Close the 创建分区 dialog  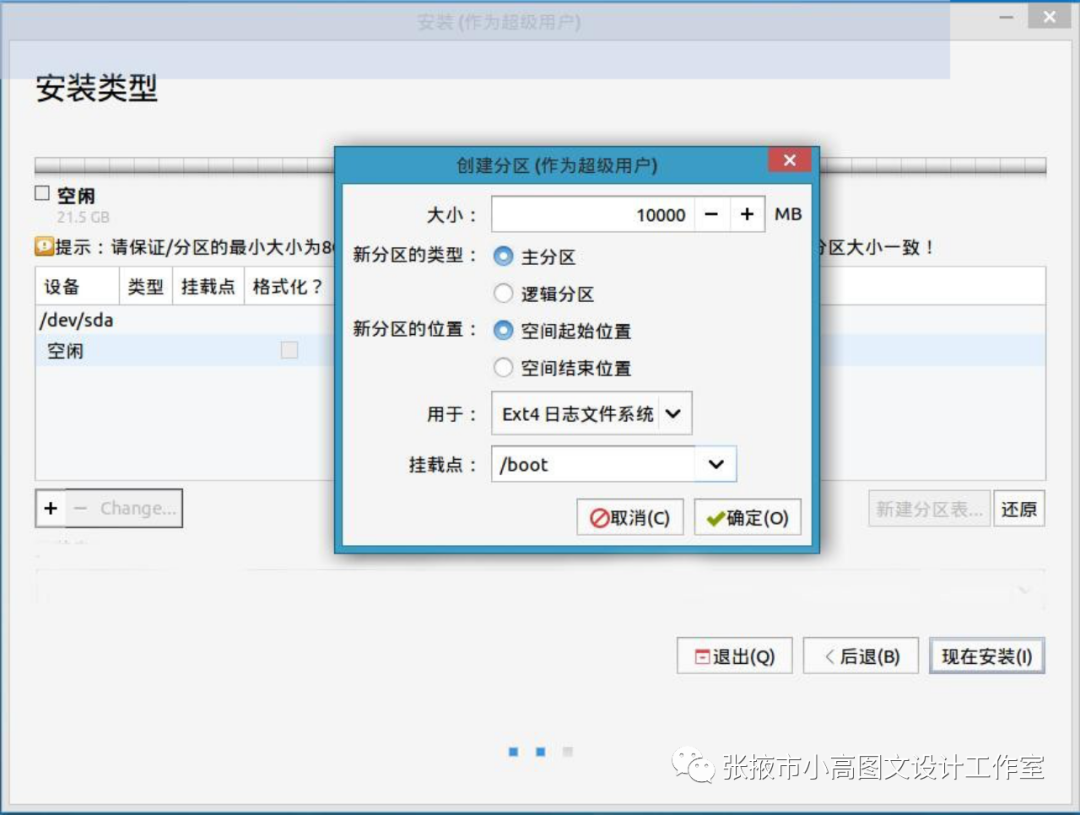pyautogui.click(x=789, y=160)
